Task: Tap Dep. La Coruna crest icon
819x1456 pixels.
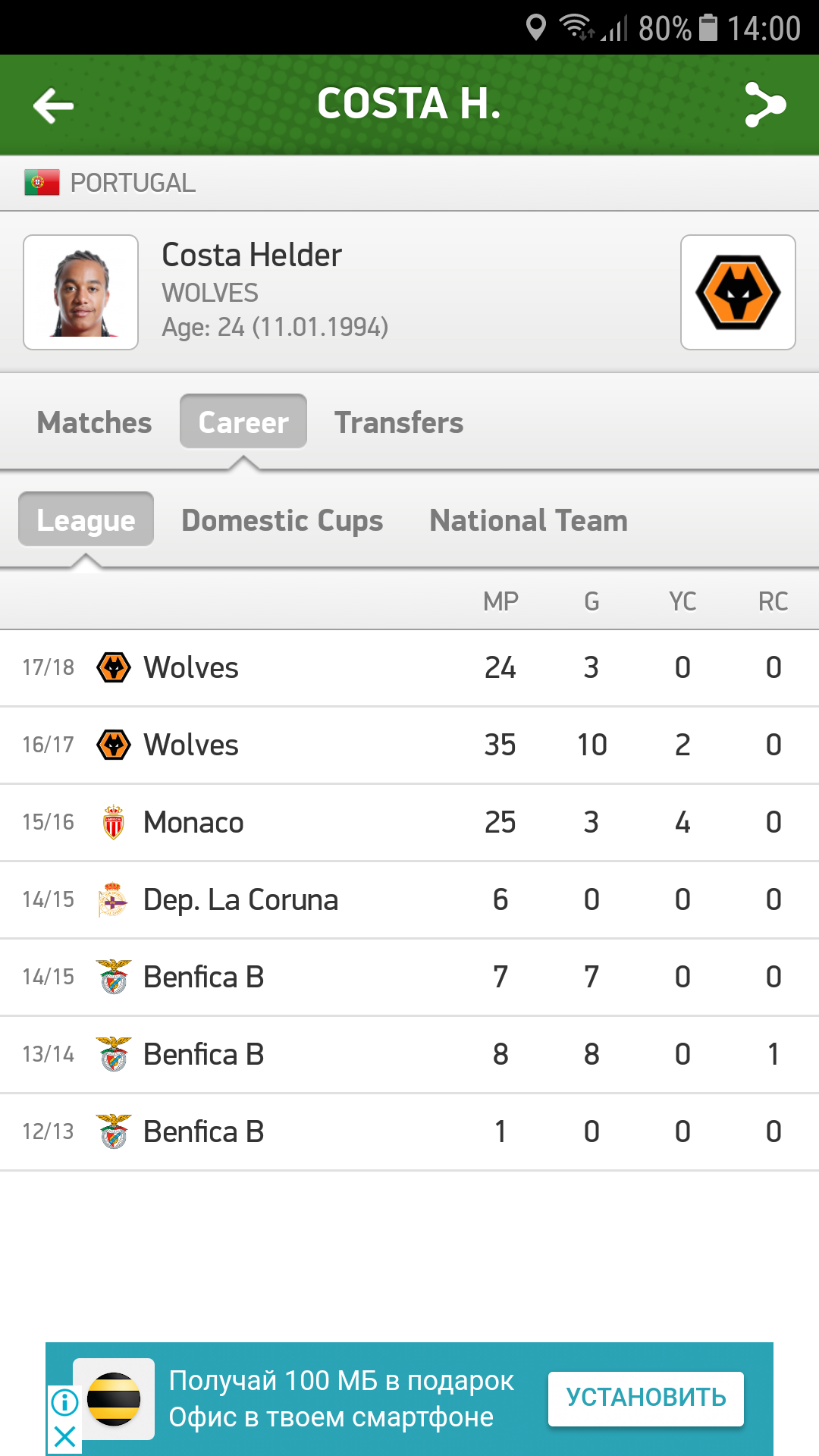Action: coord(114,899)
